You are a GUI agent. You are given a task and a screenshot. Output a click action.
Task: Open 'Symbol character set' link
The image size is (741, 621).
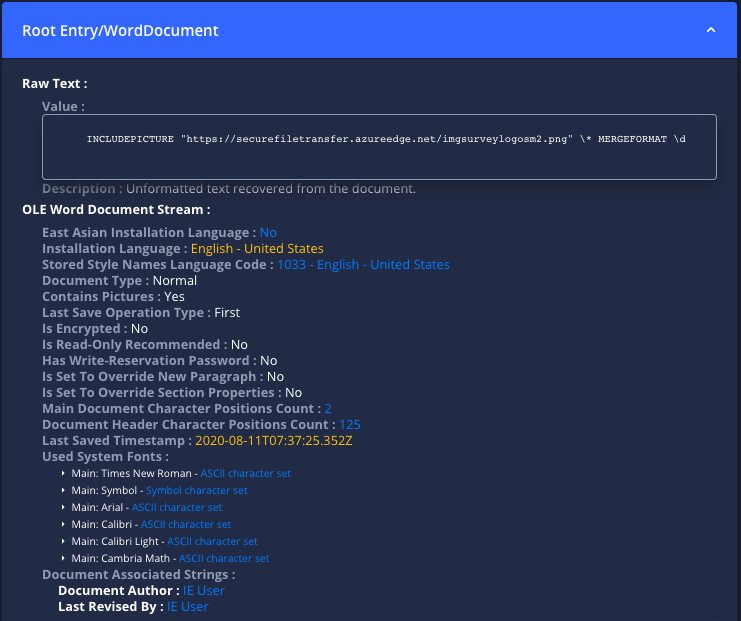(x=197, y=490)
